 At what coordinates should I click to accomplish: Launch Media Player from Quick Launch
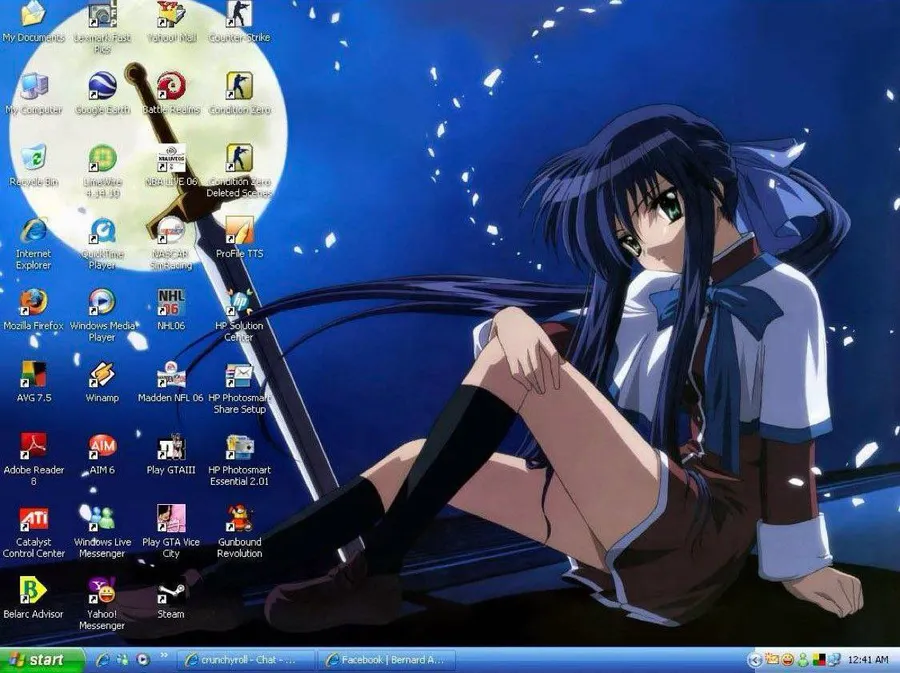tap(143, 660)
